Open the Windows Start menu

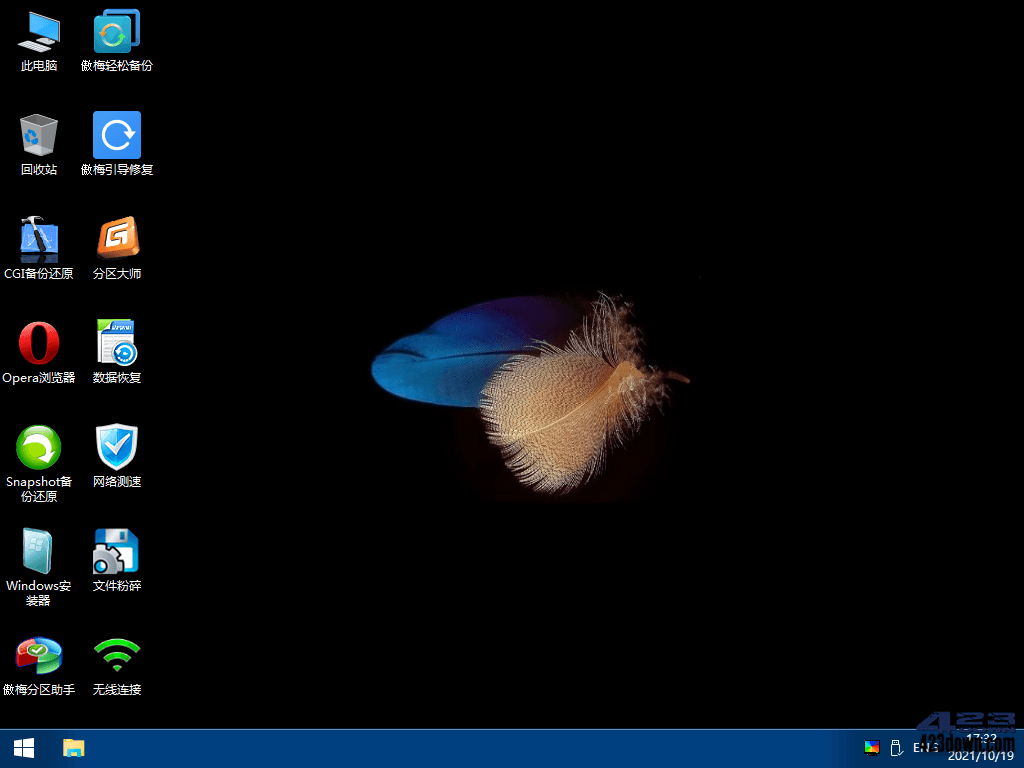24,748
